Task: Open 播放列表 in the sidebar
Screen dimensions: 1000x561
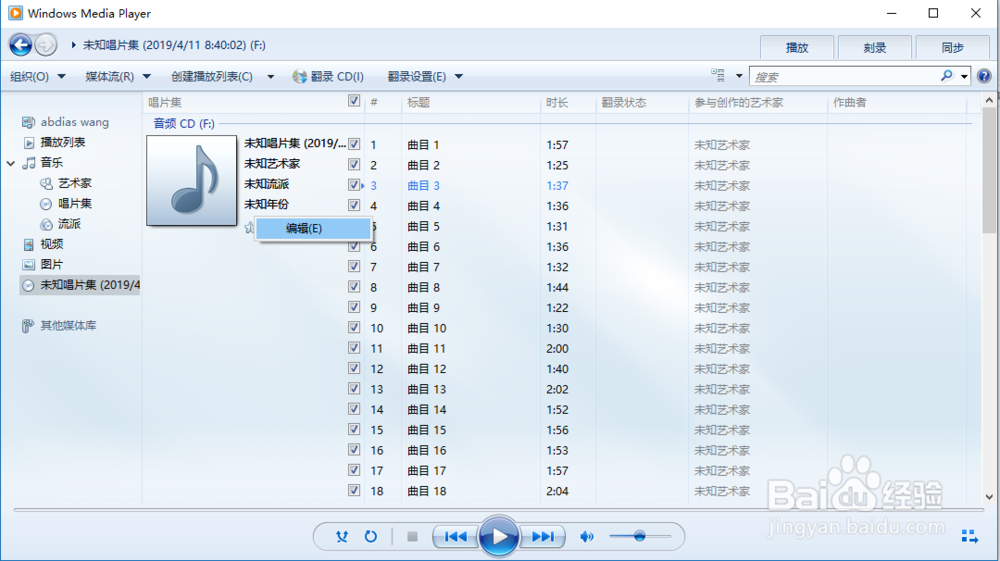Action: click(62, 142)
